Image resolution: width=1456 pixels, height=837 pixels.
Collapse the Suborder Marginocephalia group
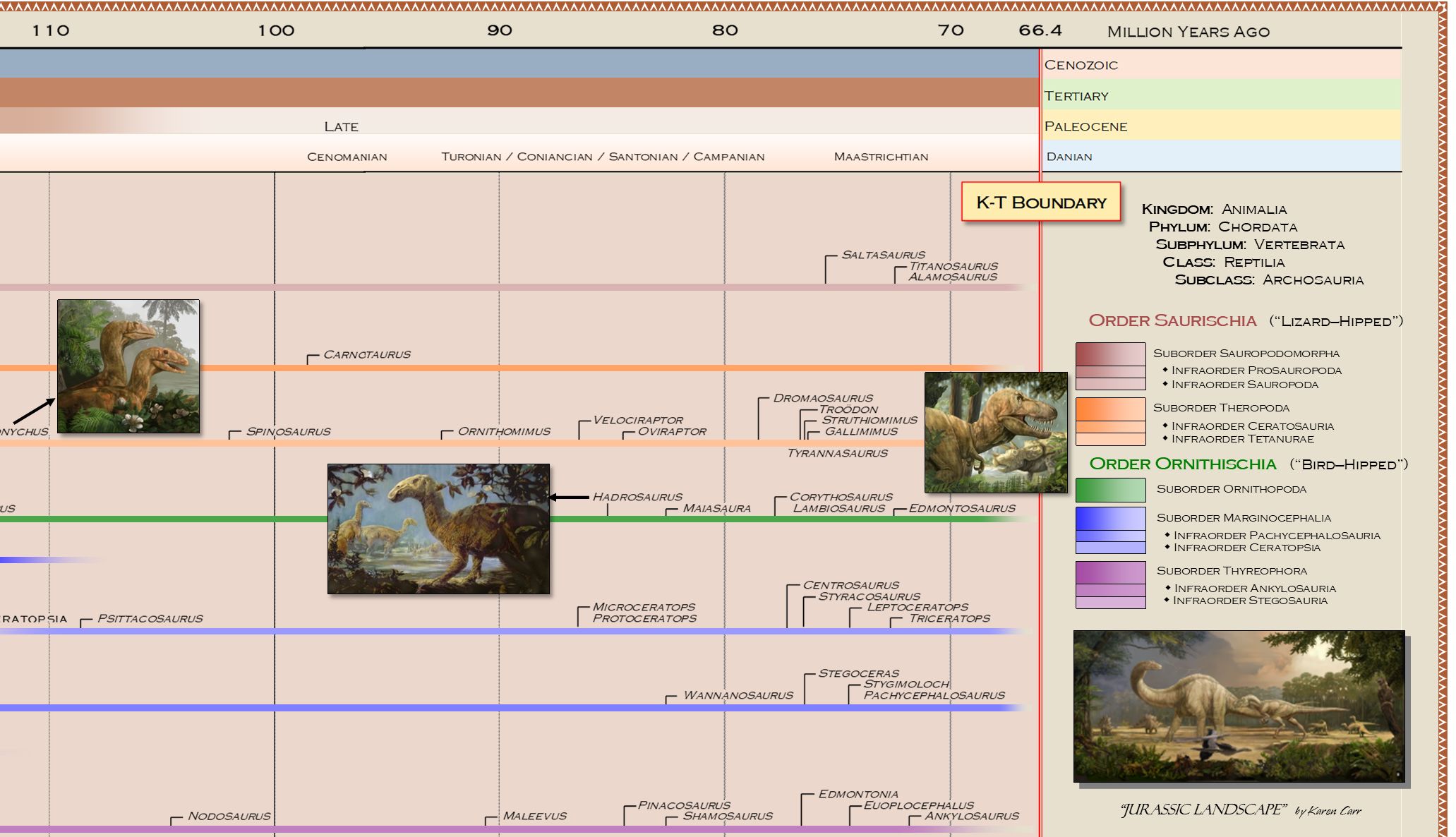pyautogui.click(x=1244, y=517)
